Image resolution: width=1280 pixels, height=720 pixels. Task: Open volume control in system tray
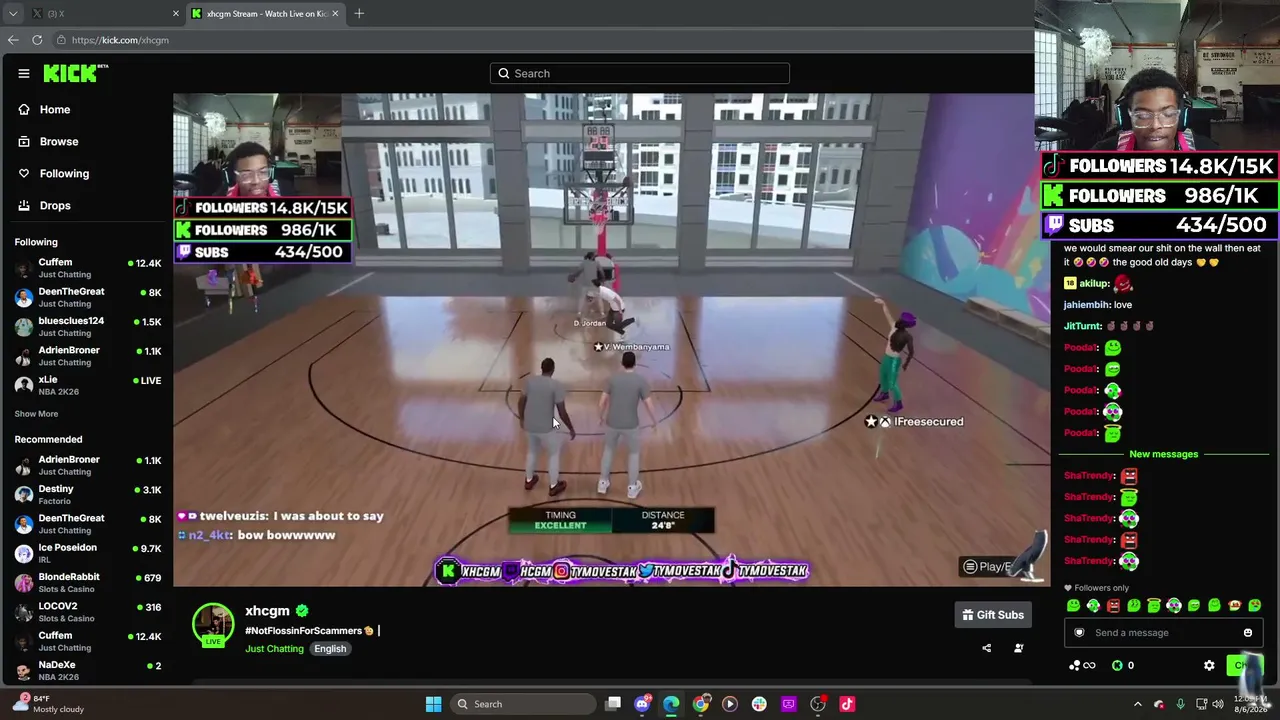pos(1218,704)
